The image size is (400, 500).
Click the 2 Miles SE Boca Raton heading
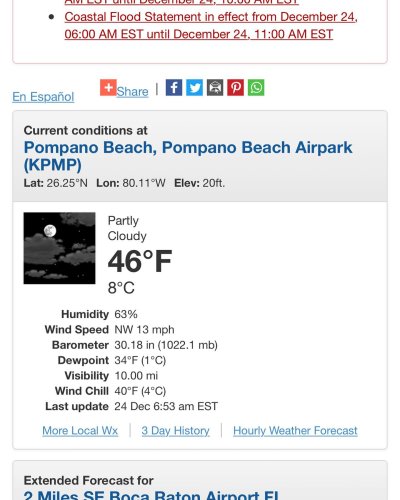point(152,495)
